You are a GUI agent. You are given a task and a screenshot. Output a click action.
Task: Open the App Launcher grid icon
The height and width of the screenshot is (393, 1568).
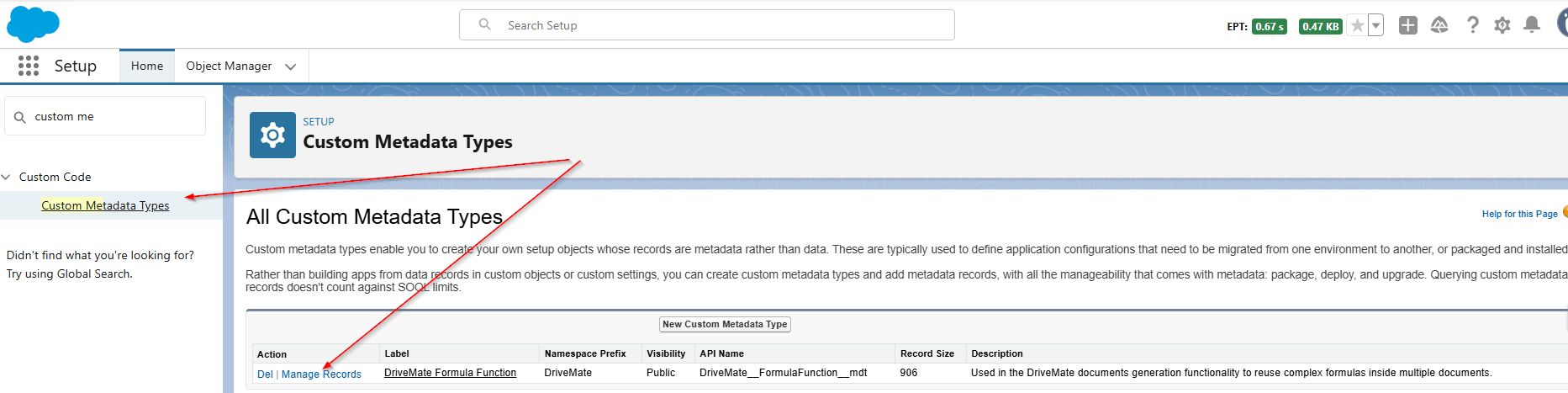coord(29,66)
